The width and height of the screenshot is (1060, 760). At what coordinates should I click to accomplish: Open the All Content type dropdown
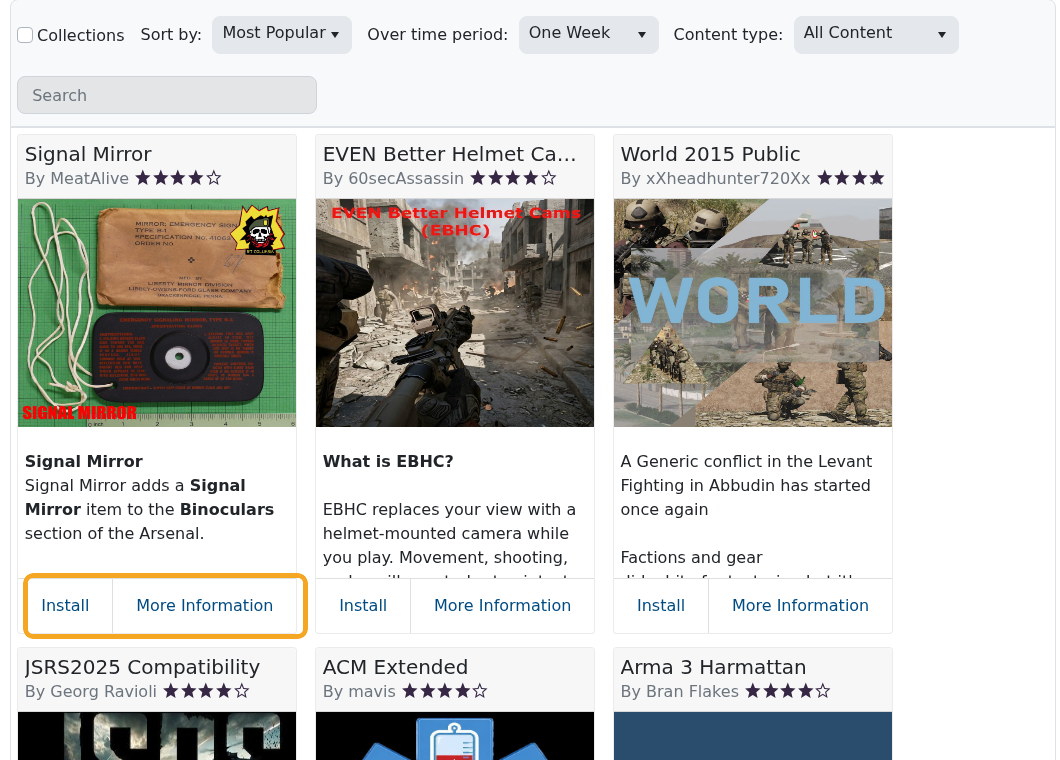coord(875,34)
